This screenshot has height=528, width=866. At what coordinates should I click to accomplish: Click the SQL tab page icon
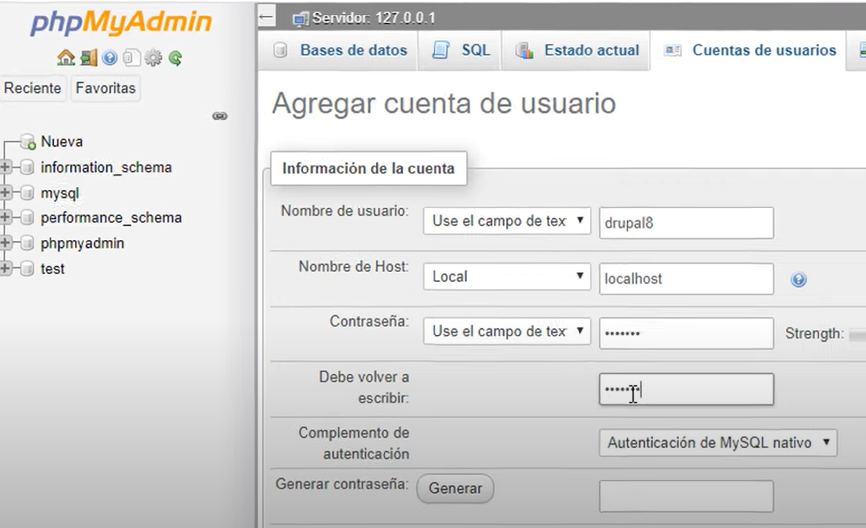click(x=441, y=50)
